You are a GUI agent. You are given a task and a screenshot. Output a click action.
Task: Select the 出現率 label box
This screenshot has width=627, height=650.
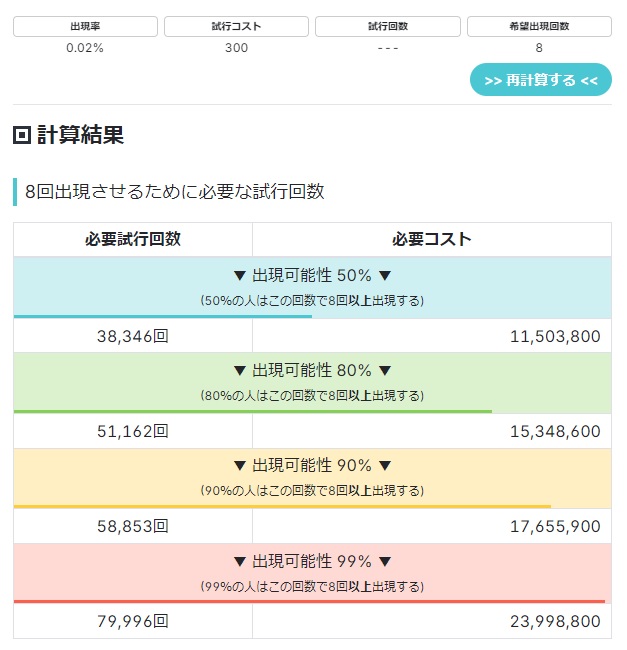point(85,26)
